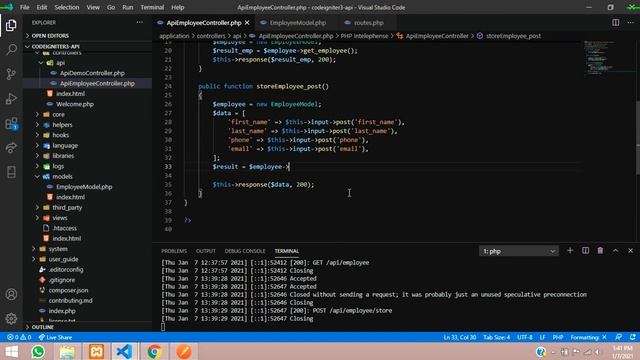
Task: Open File Explorer from the taskbar
Action: tap(67, 351)
